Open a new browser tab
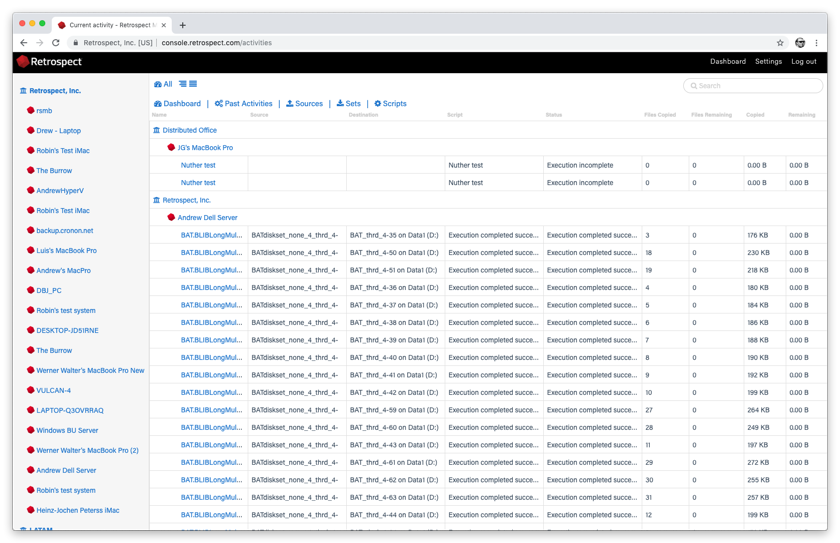 pos(183,25)
